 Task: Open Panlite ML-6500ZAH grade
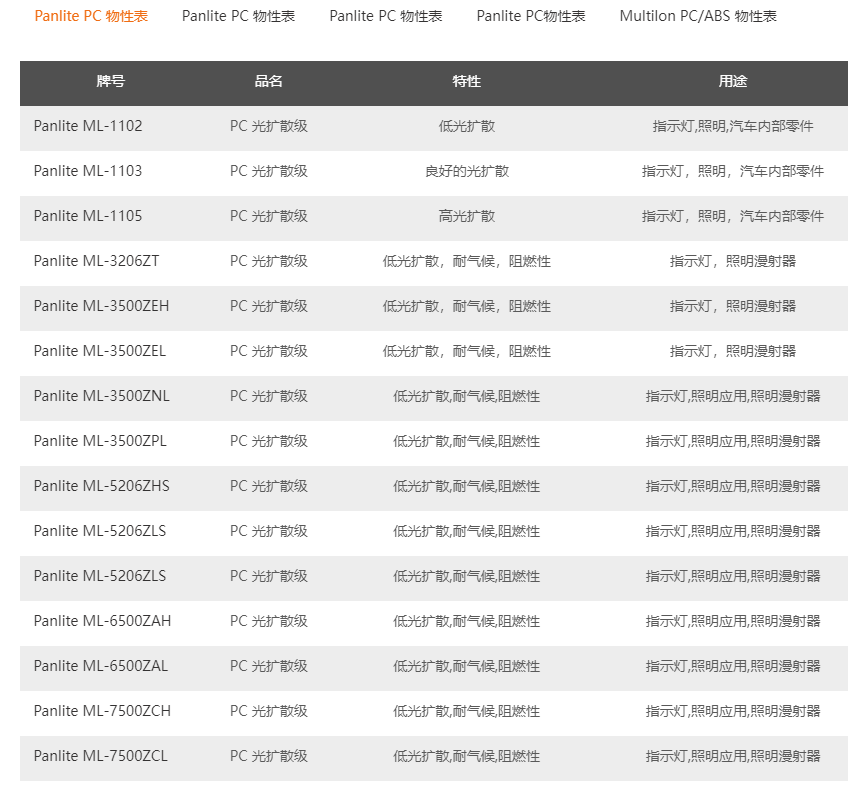click(102, 621)
